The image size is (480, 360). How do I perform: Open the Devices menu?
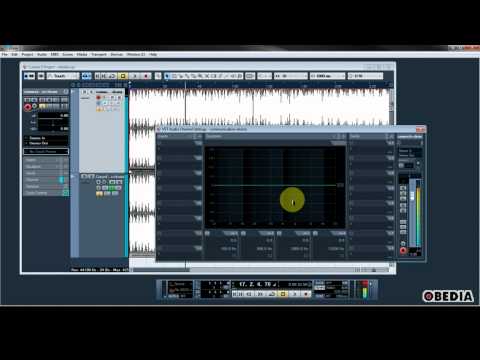(117, 54)
